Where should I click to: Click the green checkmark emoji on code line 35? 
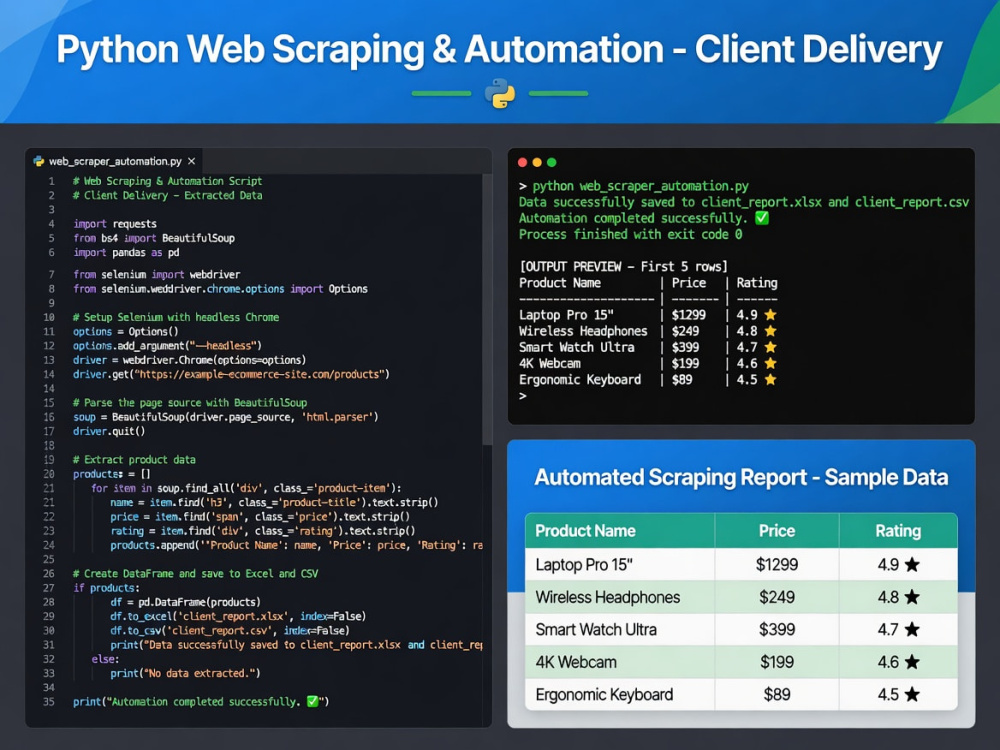(x=312, y=702)
